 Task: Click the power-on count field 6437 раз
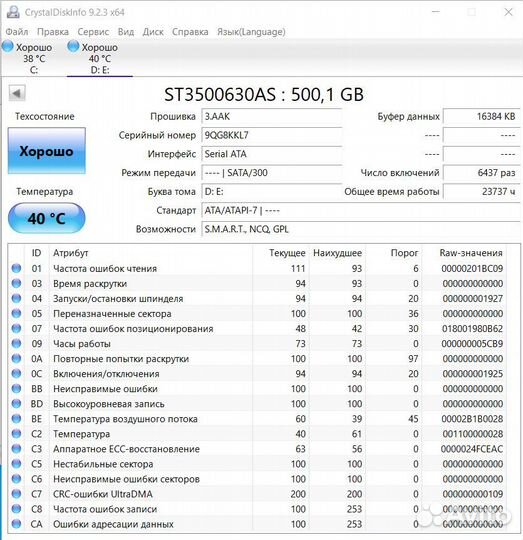(481, 173)
